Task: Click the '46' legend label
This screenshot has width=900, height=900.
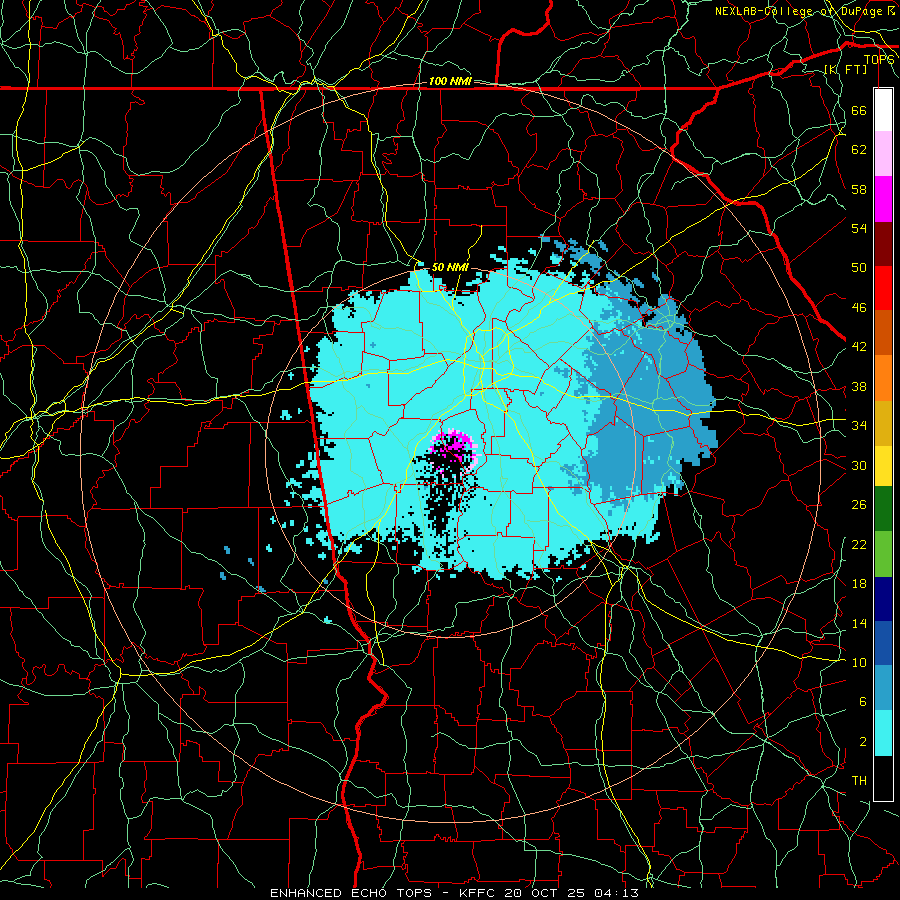Action: 859,308
